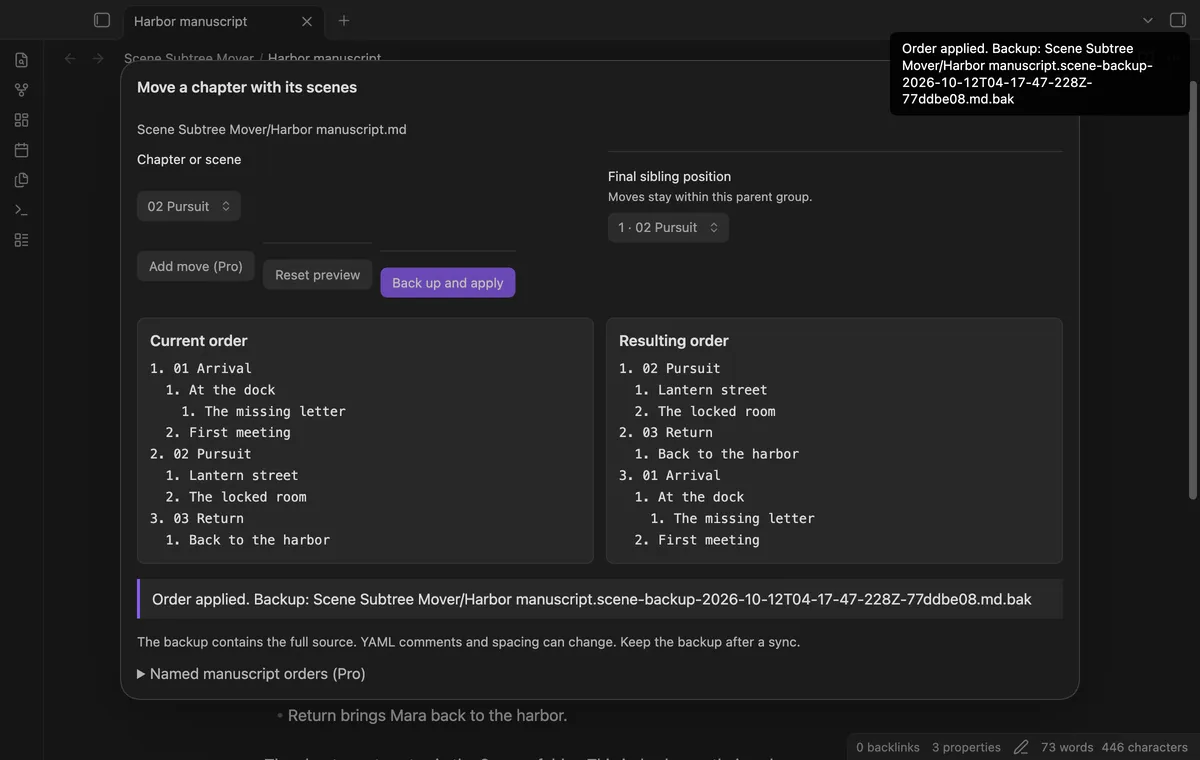Click 'At the dock' in Resulting order

tap(701, 497)
